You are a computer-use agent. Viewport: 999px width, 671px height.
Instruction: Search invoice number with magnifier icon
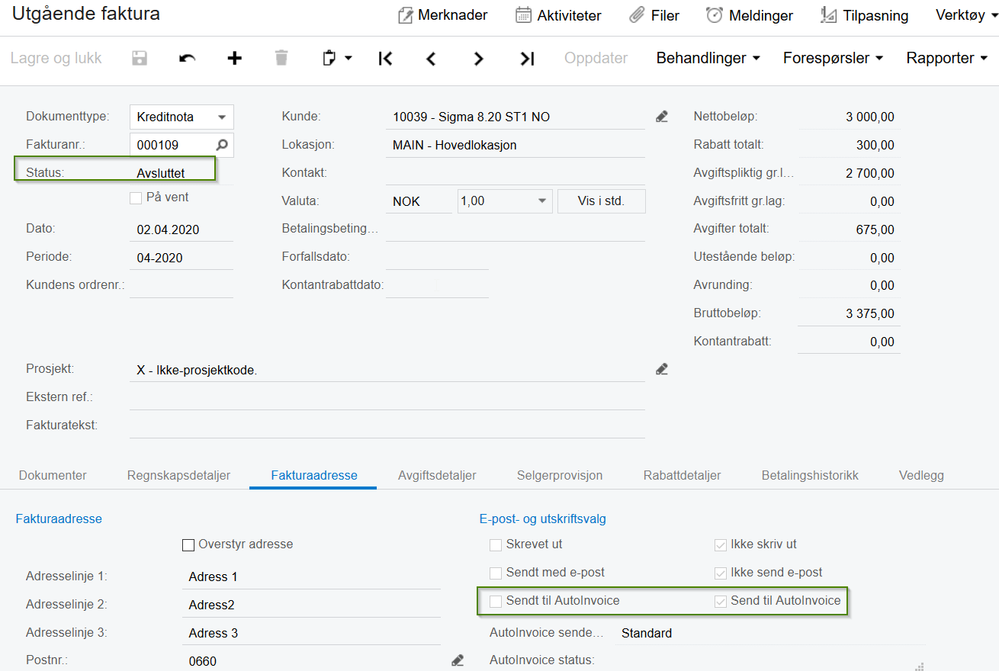coord(222,145)
